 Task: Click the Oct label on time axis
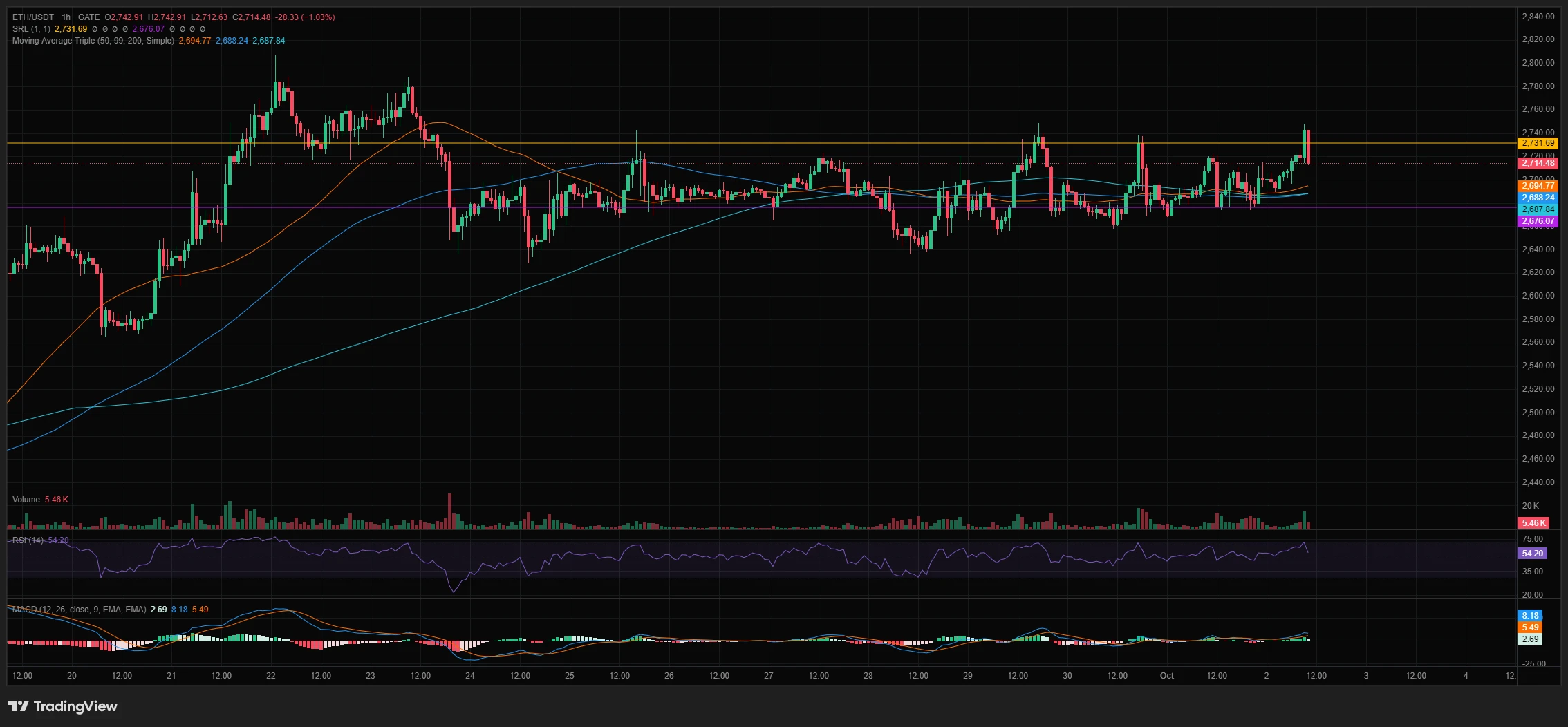(1167, 676)
